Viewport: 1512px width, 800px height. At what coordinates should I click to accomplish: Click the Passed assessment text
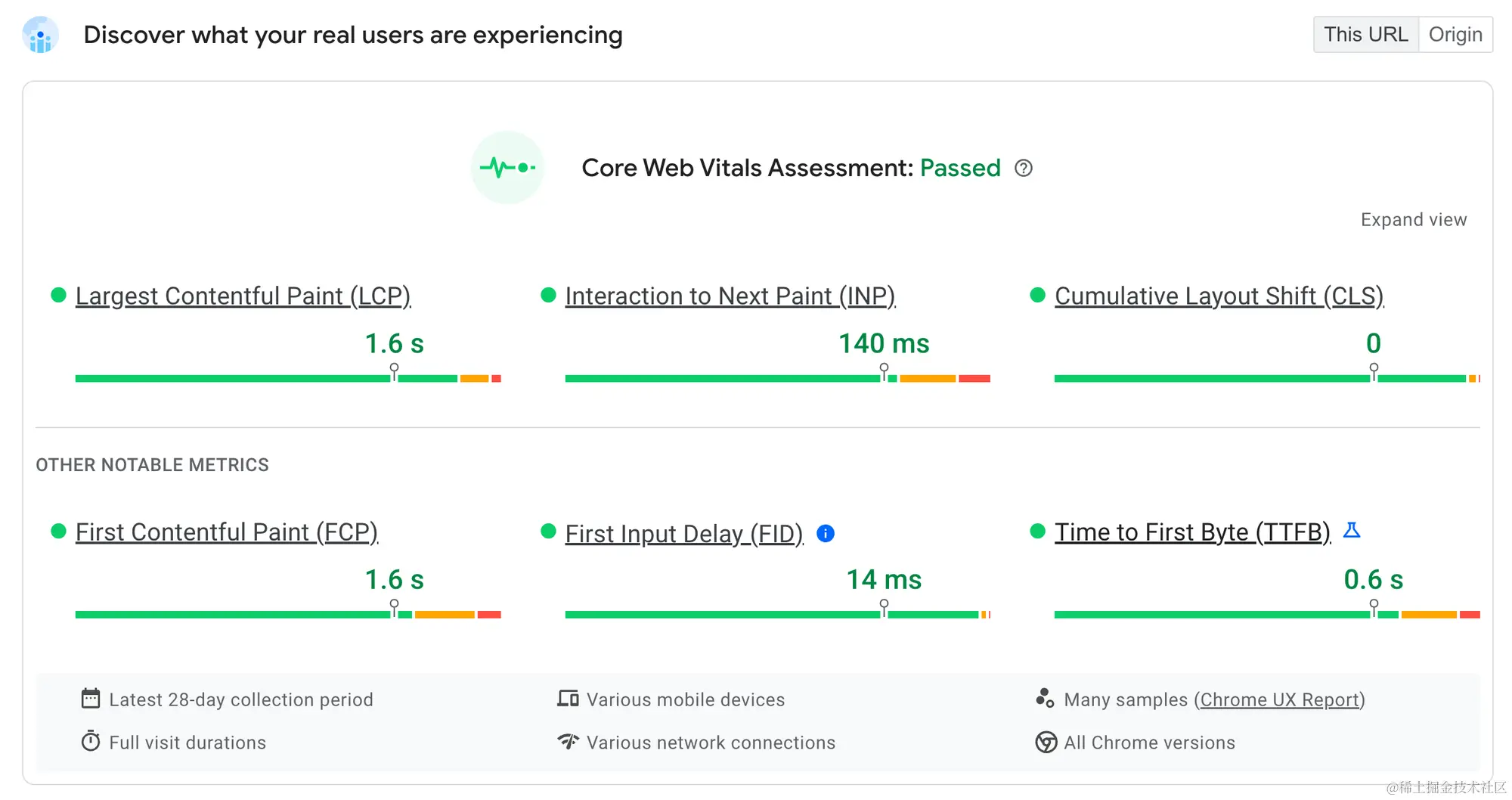960,168
